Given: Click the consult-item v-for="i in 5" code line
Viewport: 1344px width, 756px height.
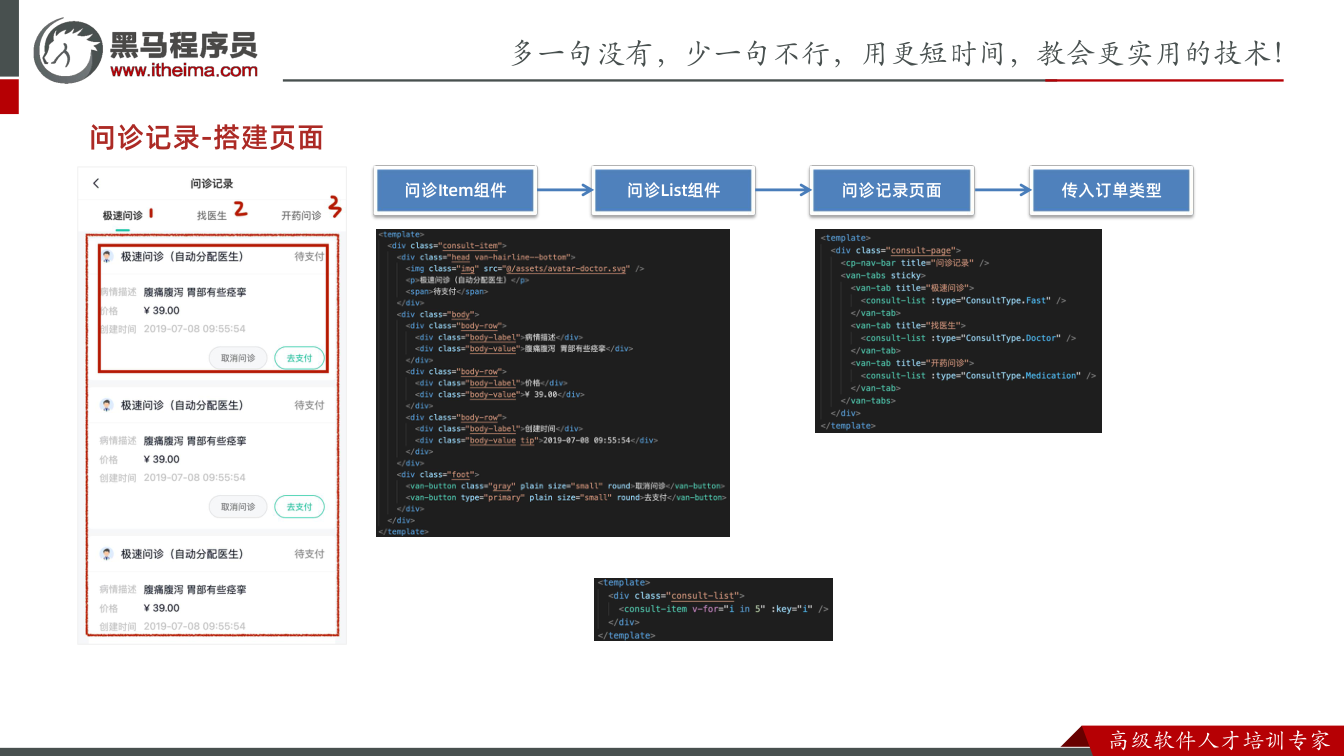Looking at the screenshot, I should point(724,609).
